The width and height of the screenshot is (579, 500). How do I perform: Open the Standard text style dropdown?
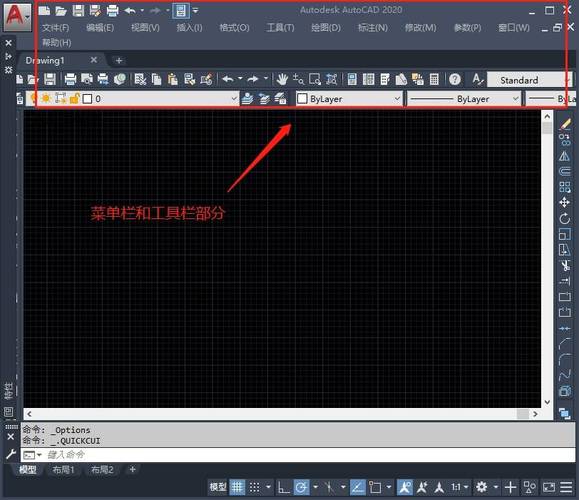point(529,80)
